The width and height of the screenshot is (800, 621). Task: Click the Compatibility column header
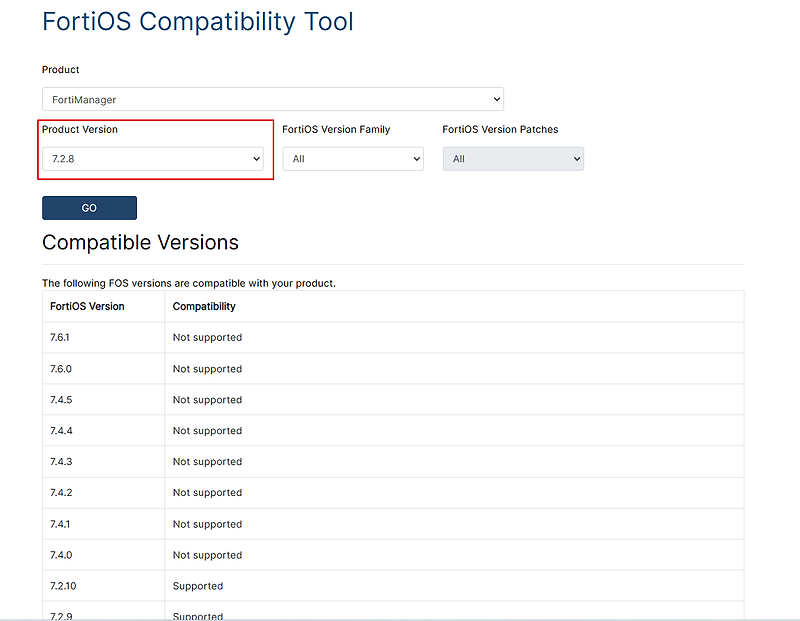coord(203,306)
